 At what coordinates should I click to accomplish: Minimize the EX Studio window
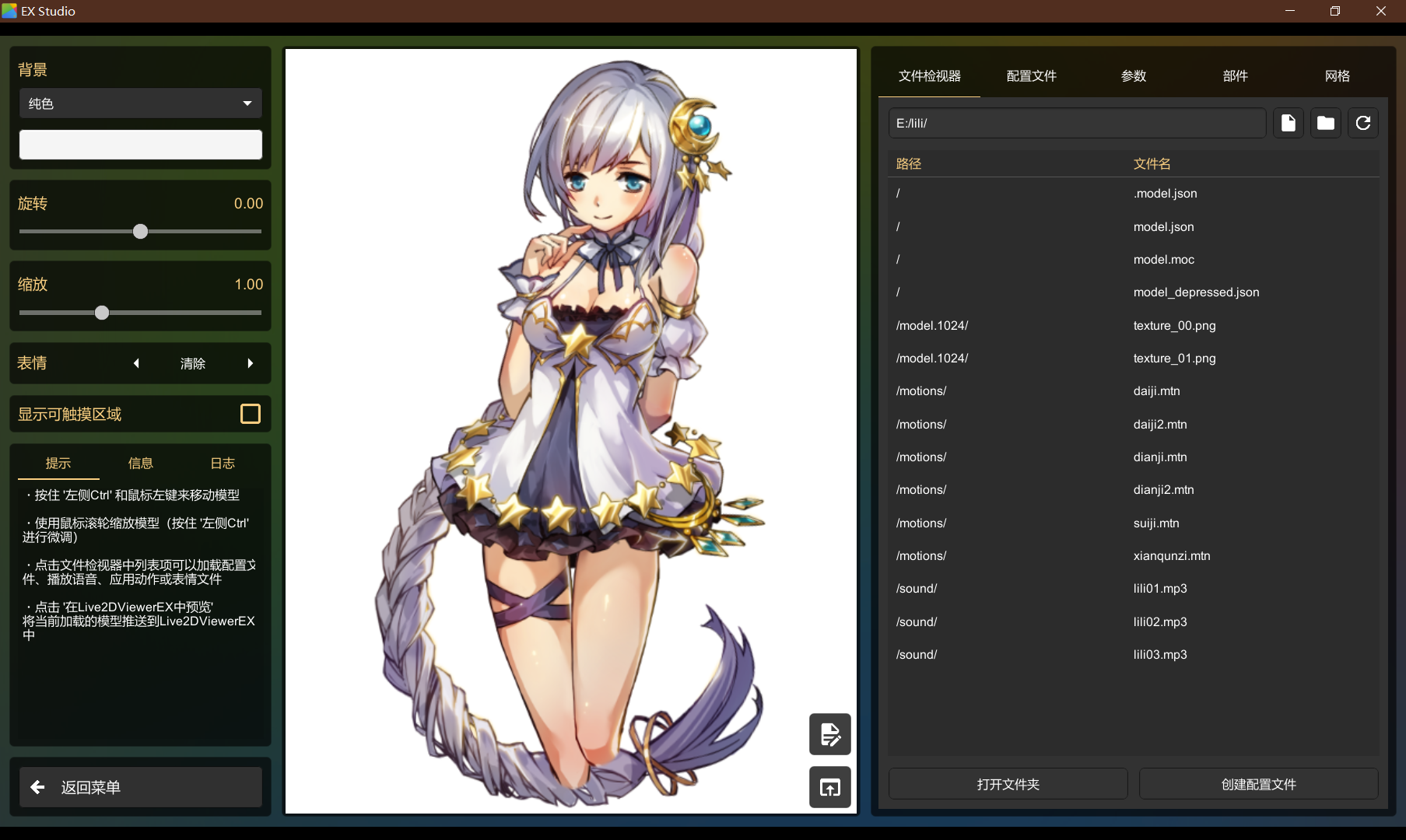tap(1290, 11)
